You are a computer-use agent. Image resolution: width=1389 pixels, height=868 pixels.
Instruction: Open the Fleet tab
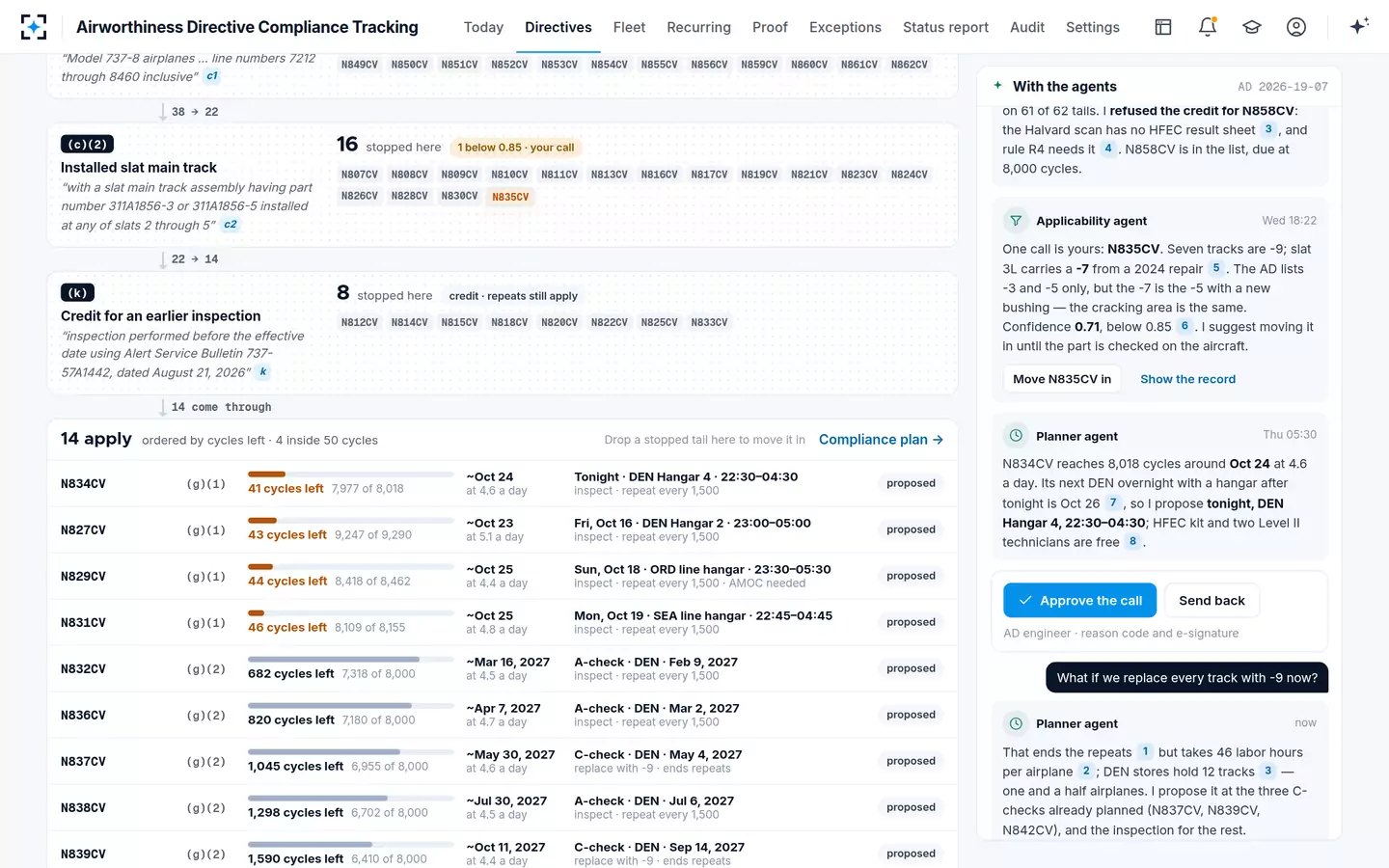pyautogui.click(x=629, y=27)
